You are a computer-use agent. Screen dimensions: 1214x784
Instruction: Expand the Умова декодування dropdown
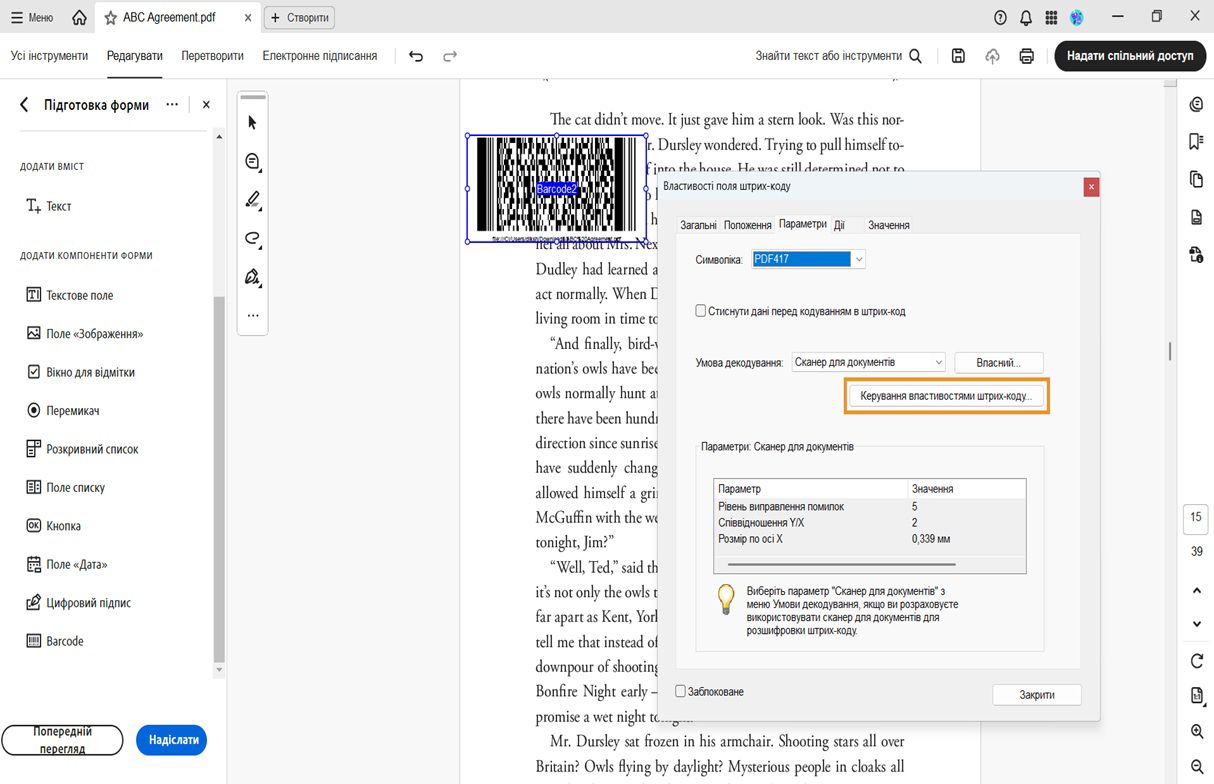(938, 362)
